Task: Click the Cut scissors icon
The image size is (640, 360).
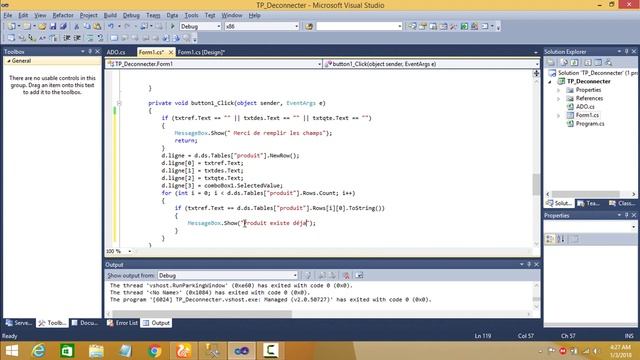Action: pos(76,27)
